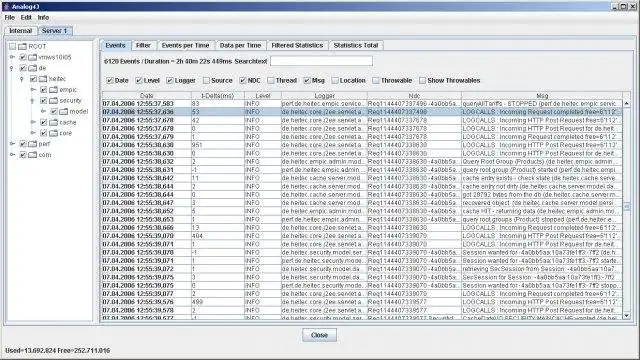Screen dimensions: 640x360
Task: Toggle the Level column checkbox
Action: 139,80
